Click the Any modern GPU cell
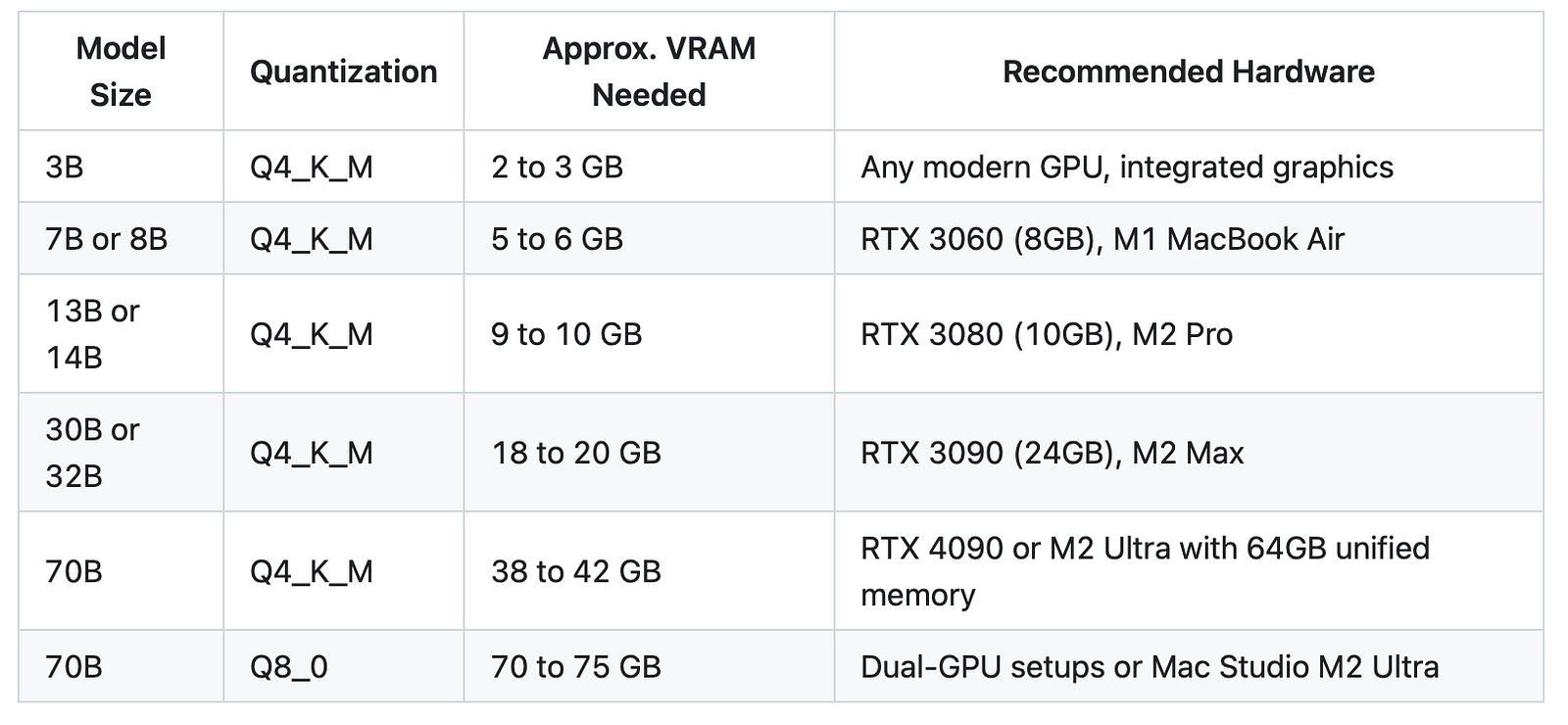Screen dimensions: 1568x725 pyautogui.click(x=1189, y=167)
